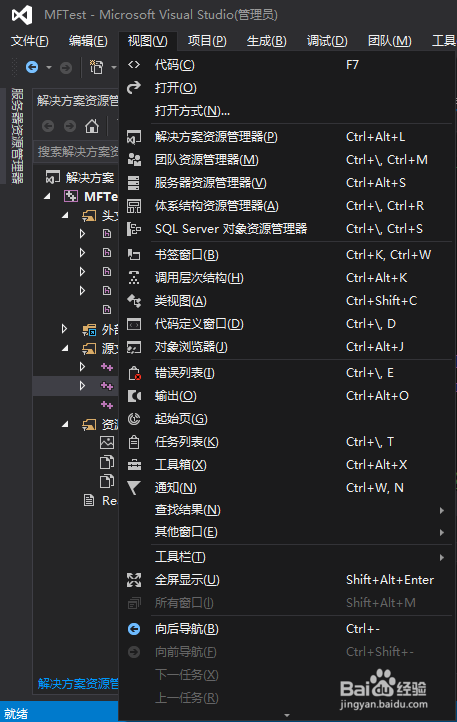
Task: Open the 调试(D) menu
Action: [327, 41]
